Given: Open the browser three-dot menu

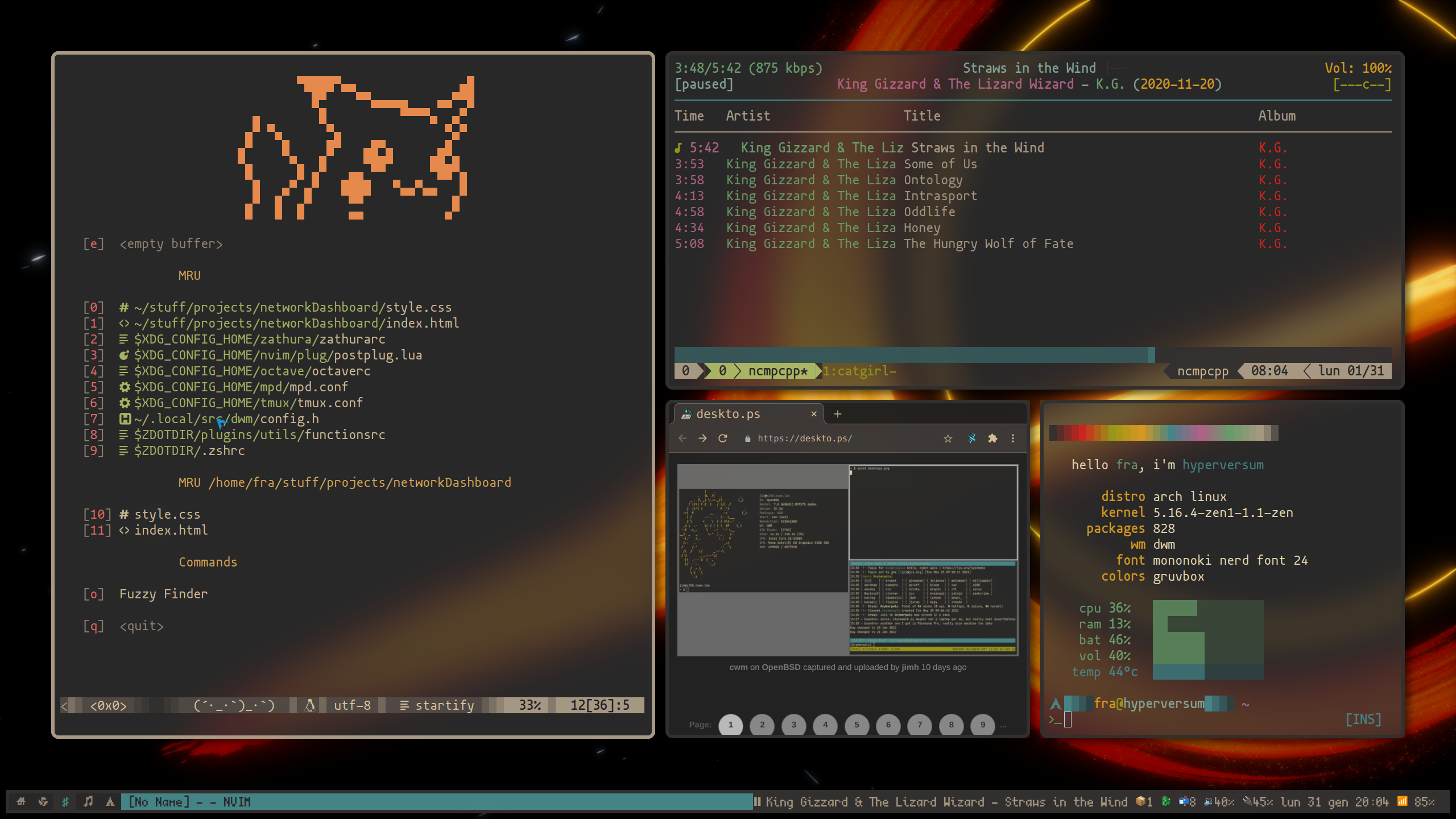Looking at the screenshot, I should click(1013, 439).
